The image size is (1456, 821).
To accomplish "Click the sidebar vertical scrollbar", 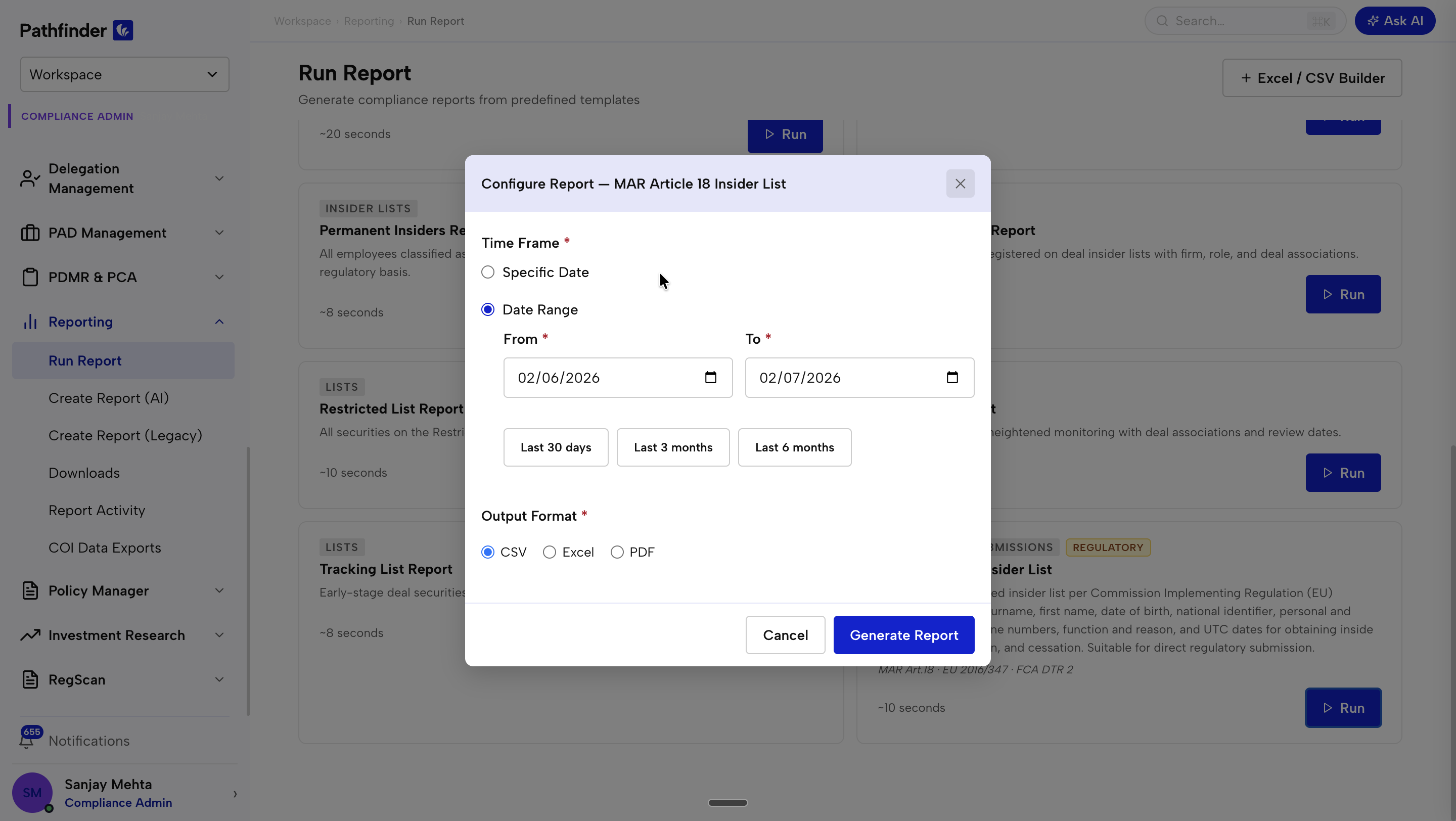I will (x=248, y=581).
